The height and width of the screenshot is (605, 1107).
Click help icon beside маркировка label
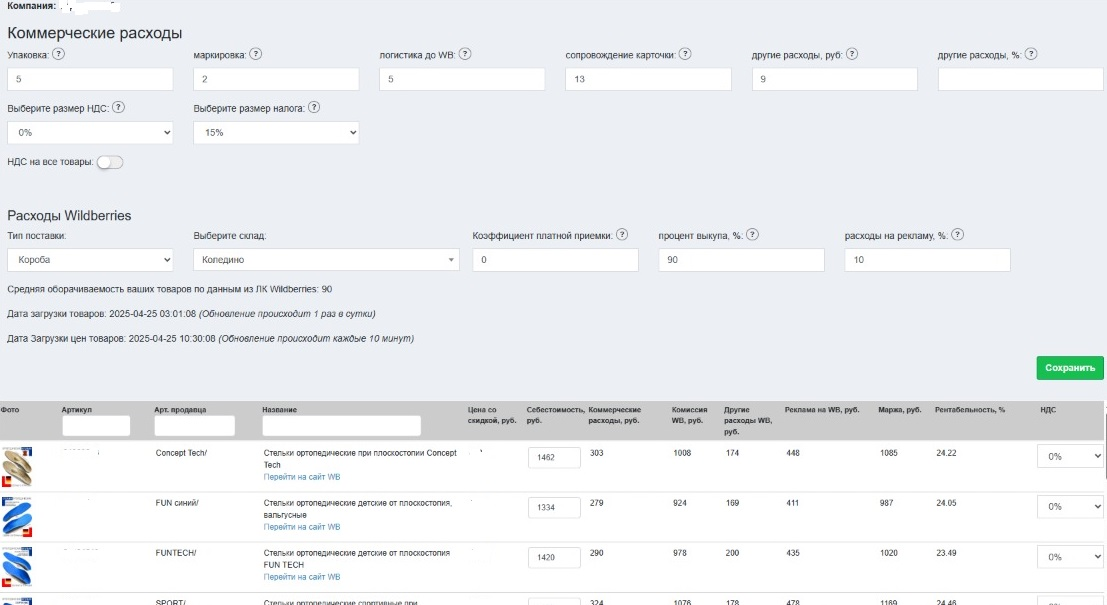coord(256,54)
